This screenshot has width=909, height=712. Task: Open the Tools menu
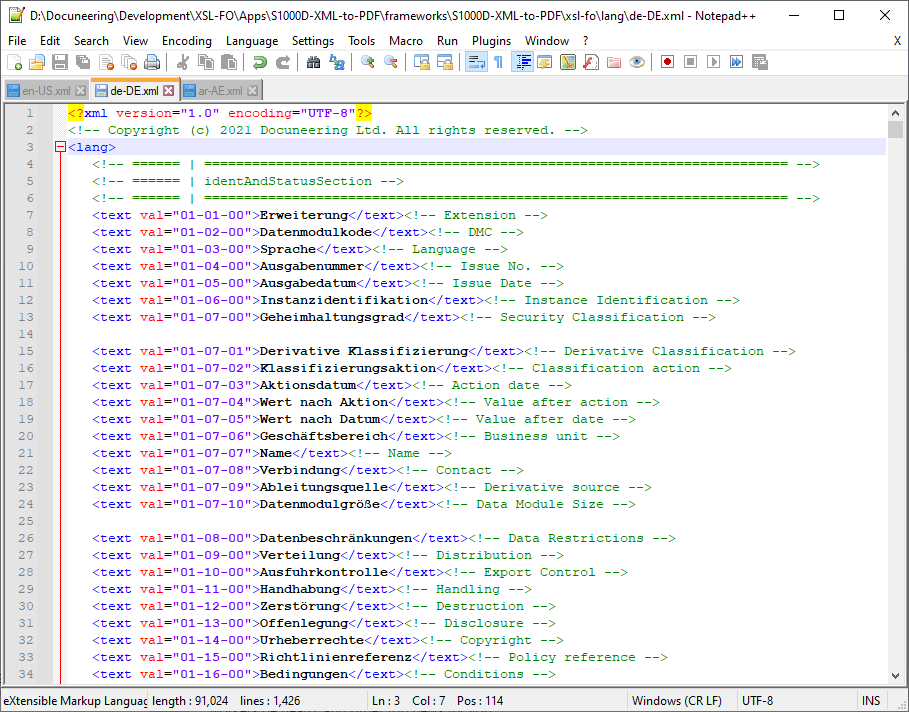coord(361,41)
